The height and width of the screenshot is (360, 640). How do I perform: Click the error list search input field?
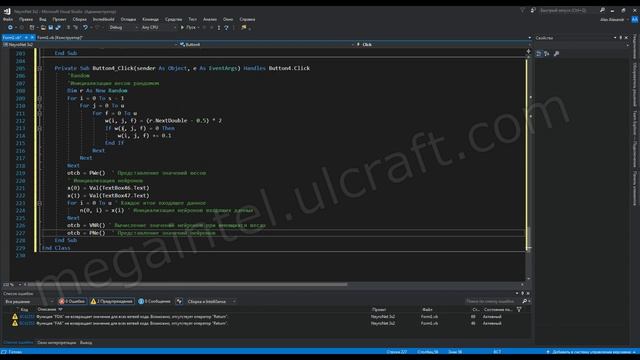[493, 301]
